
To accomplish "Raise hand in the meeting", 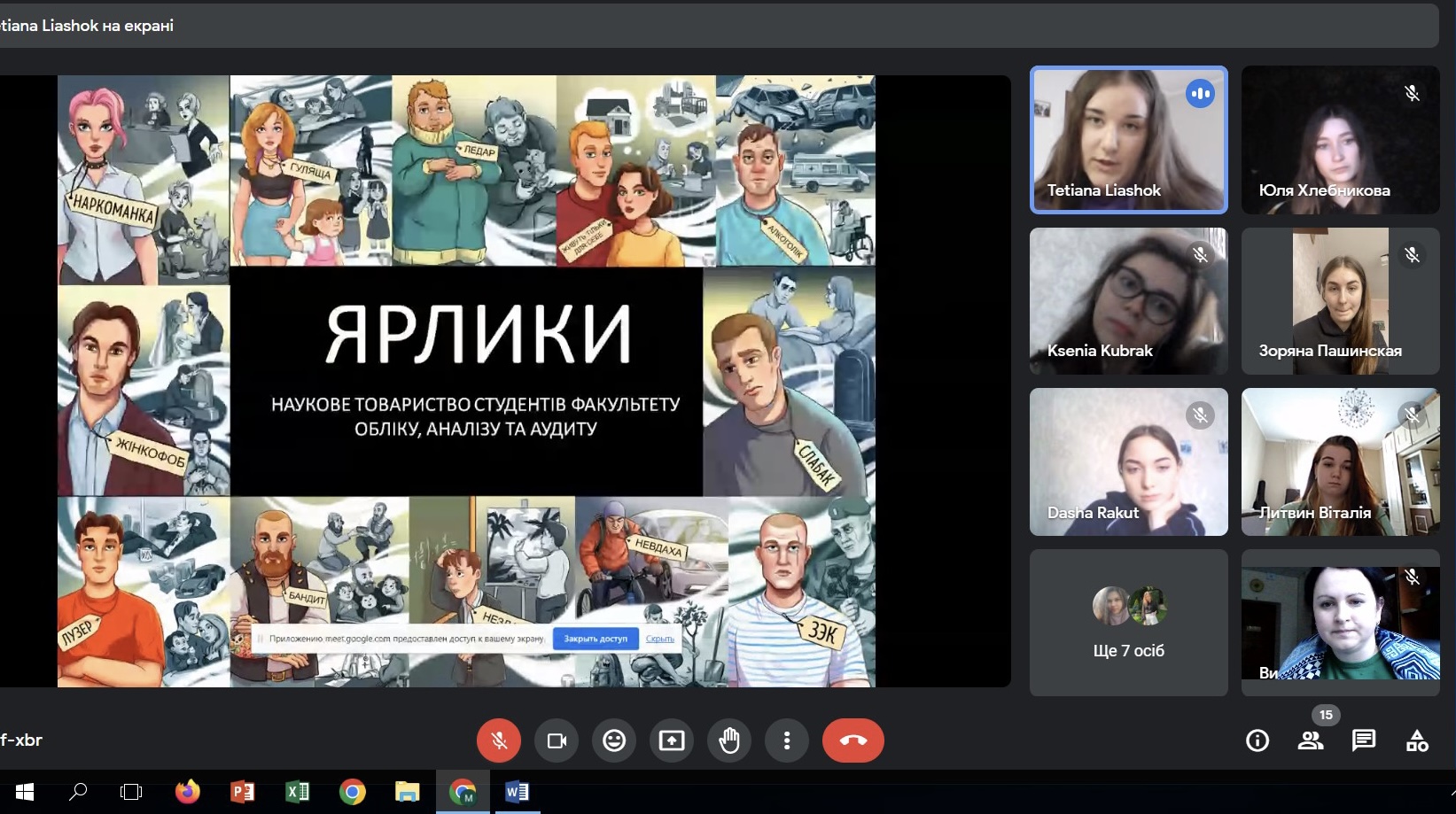I will pyautogui.click(x=729, y=740).
